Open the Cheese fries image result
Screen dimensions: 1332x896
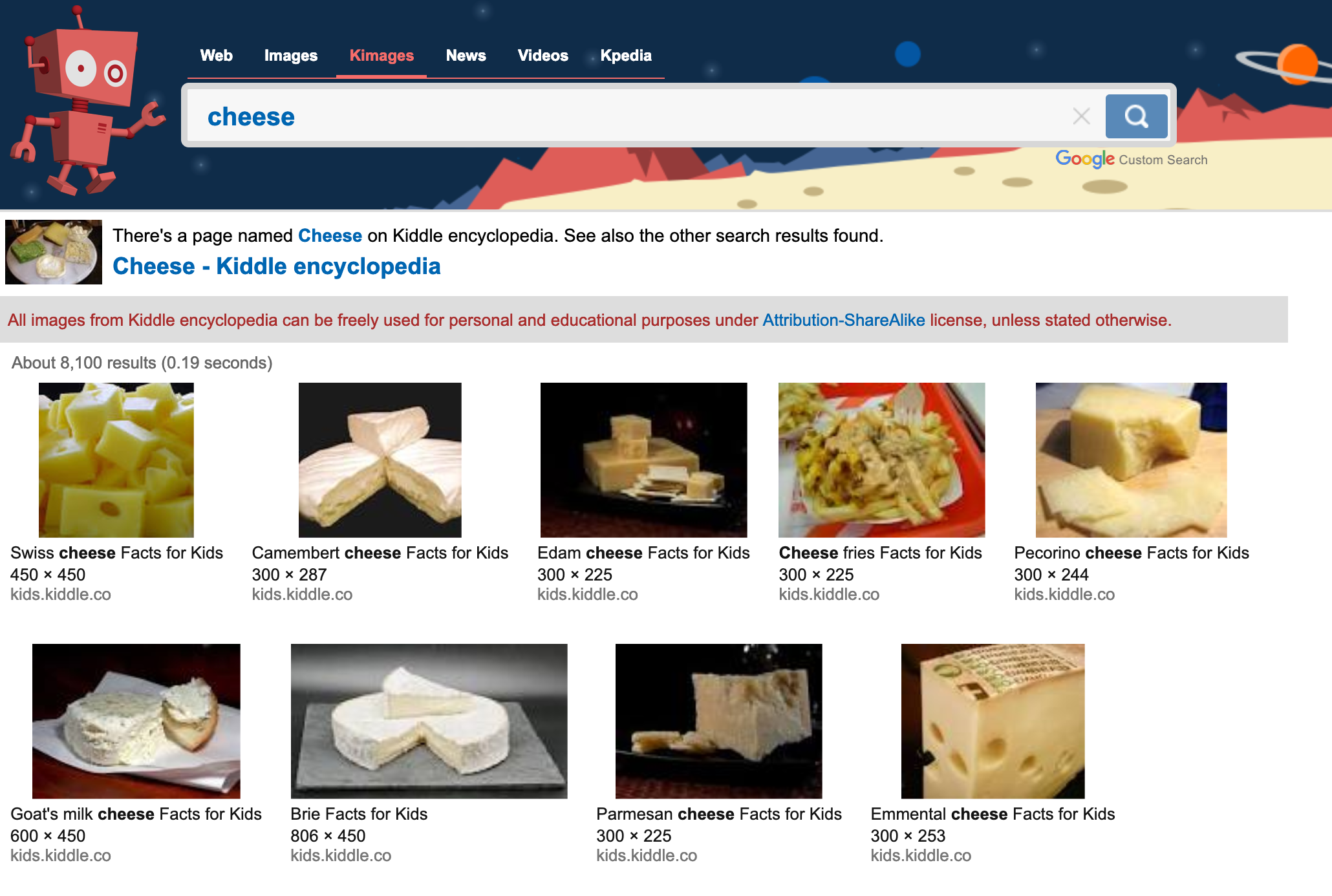[881, 460]
